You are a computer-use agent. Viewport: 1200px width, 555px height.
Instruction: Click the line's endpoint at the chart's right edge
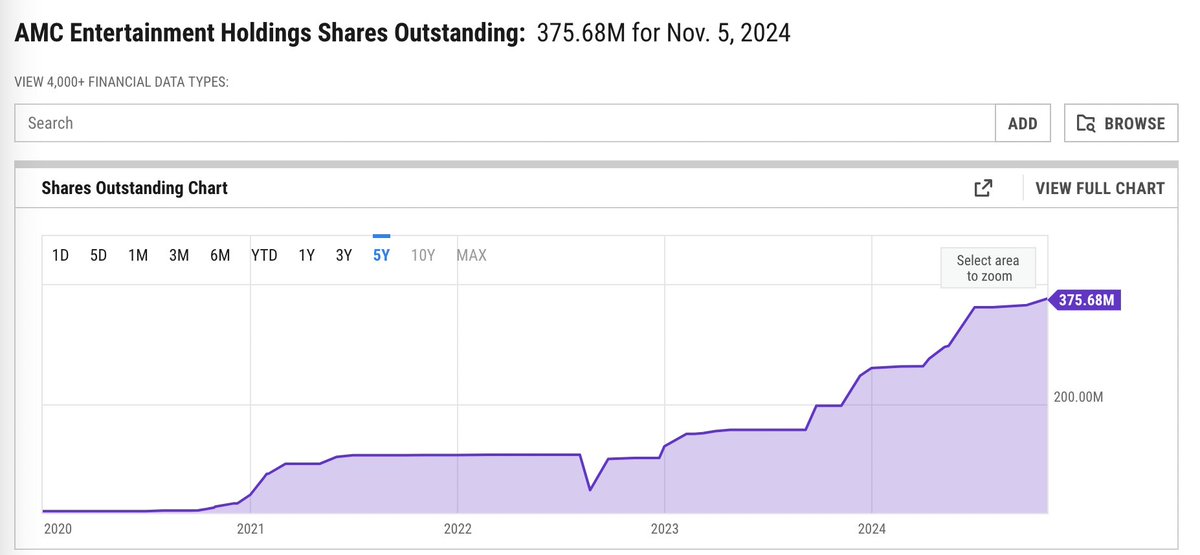1046,299
